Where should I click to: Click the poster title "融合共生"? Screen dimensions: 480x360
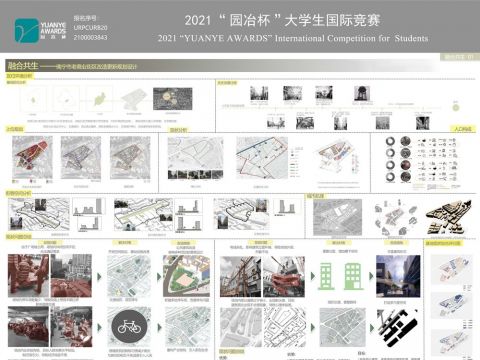(x=23, y=66)
